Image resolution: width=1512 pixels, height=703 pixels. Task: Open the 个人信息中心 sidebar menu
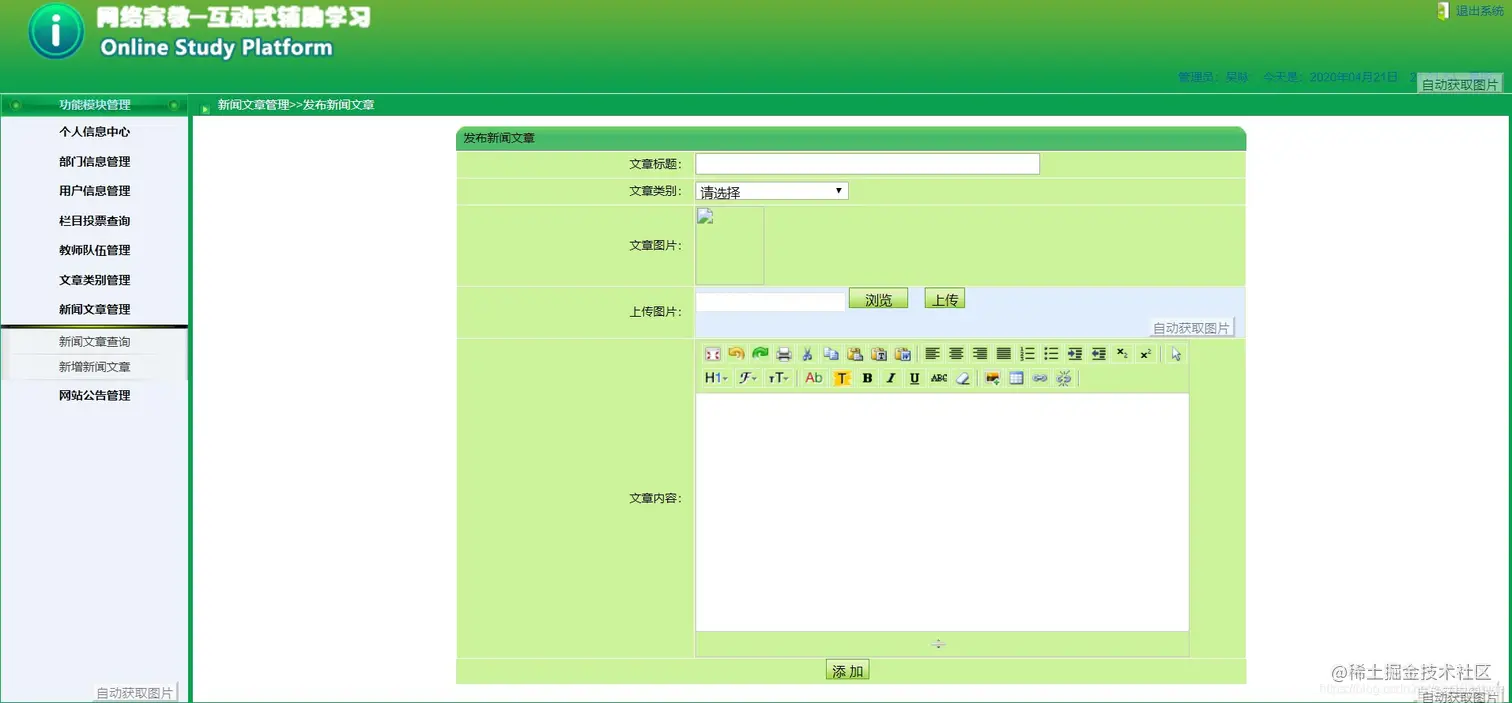(x=93, y=131)
